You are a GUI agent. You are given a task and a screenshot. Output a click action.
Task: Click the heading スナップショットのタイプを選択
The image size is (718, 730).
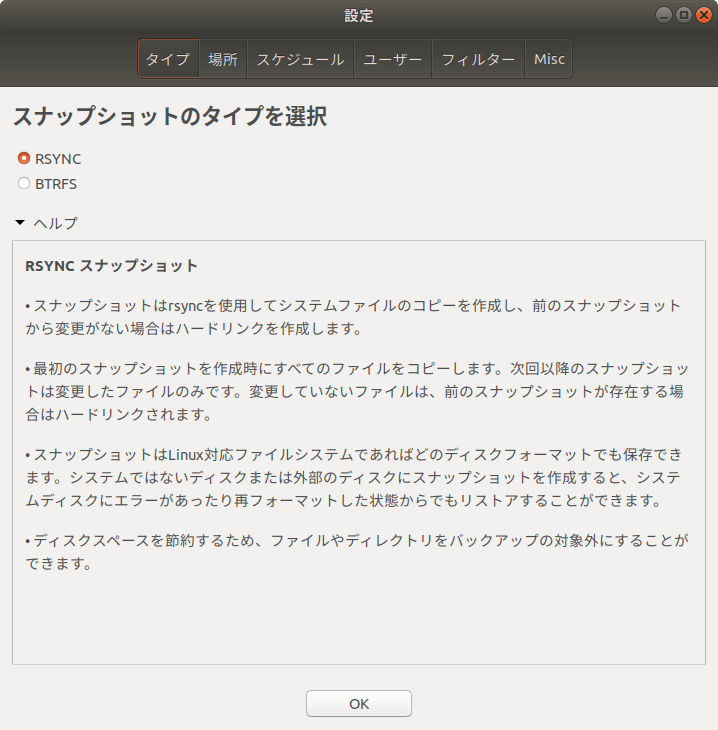(x=170, y=116)
